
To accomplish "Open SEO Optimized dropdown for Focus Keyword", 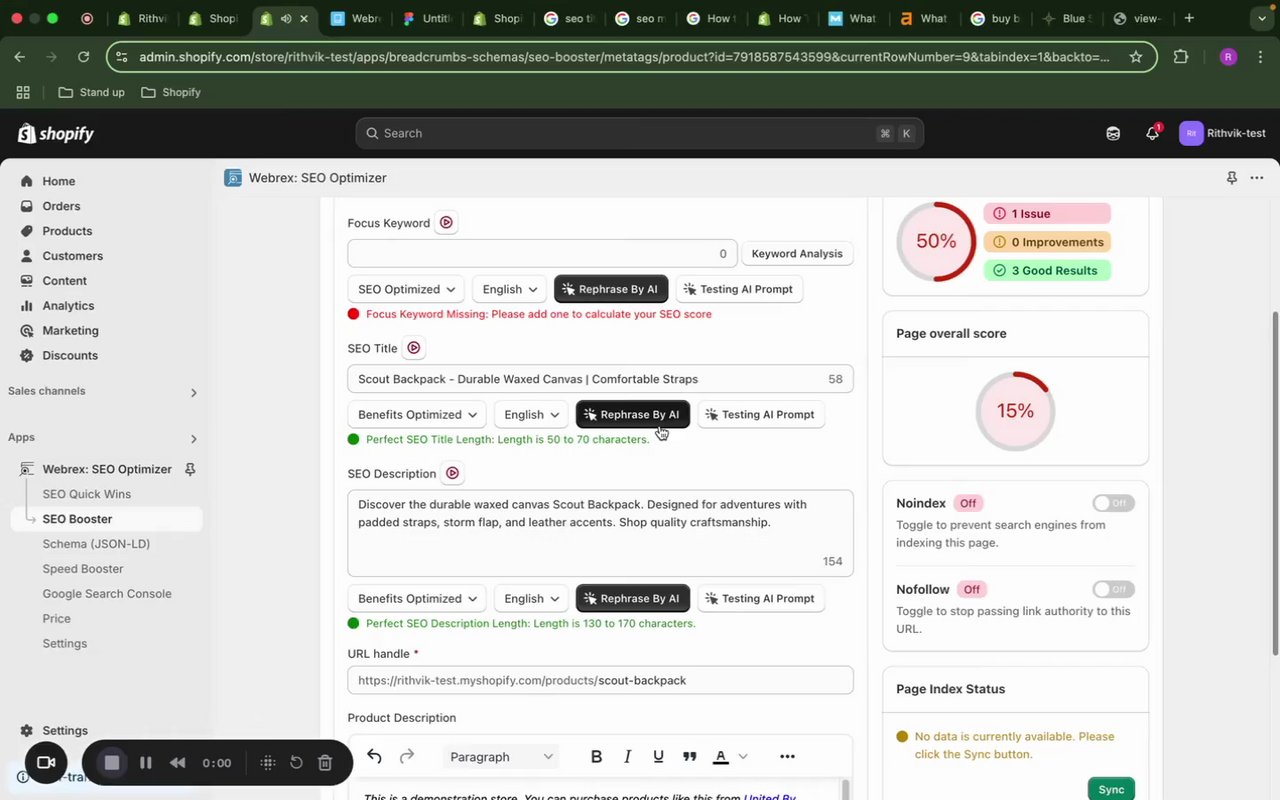I will click(x=406, y=289).
